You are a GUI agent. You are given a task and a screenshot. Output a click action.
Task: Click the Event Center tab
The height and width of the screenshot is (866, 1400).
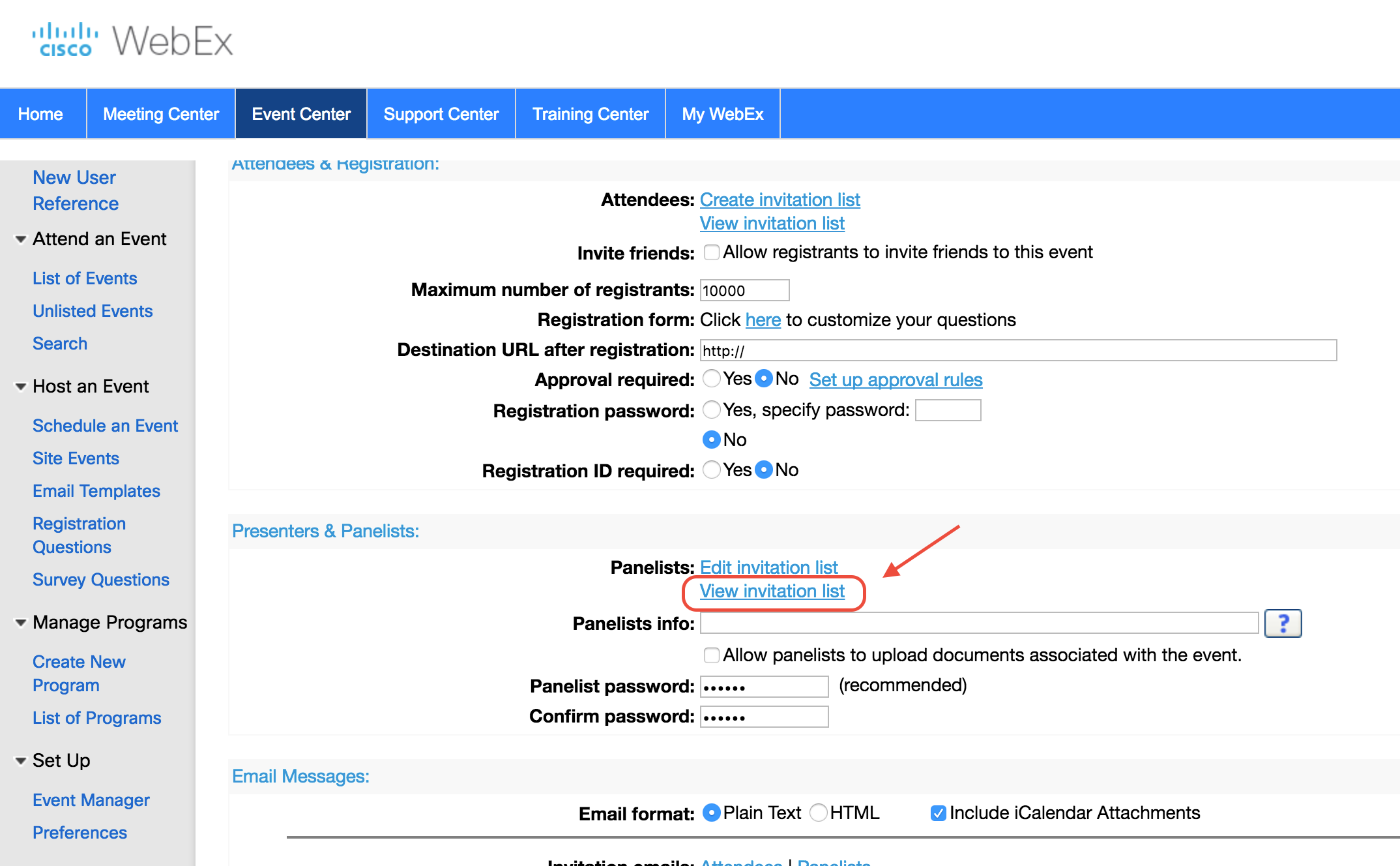(x=301, y=113)
